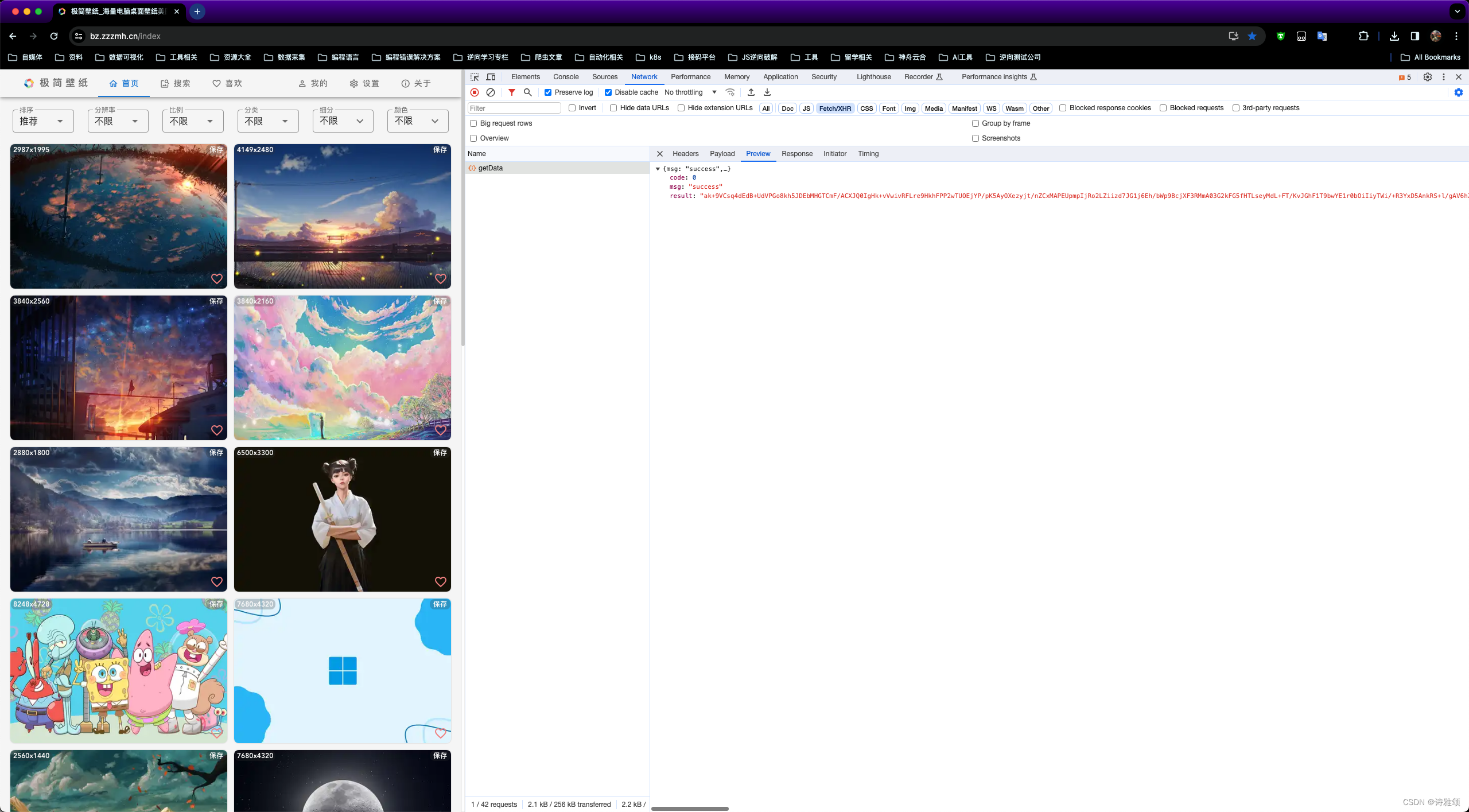Open the 颜色 color dropdown

point(418,121)
